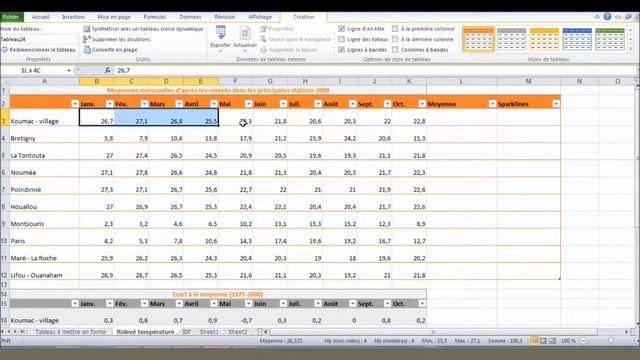Click Ouvrir dans le navigateur icon
This screenshot has width=640, height=360.
[264, 39]
